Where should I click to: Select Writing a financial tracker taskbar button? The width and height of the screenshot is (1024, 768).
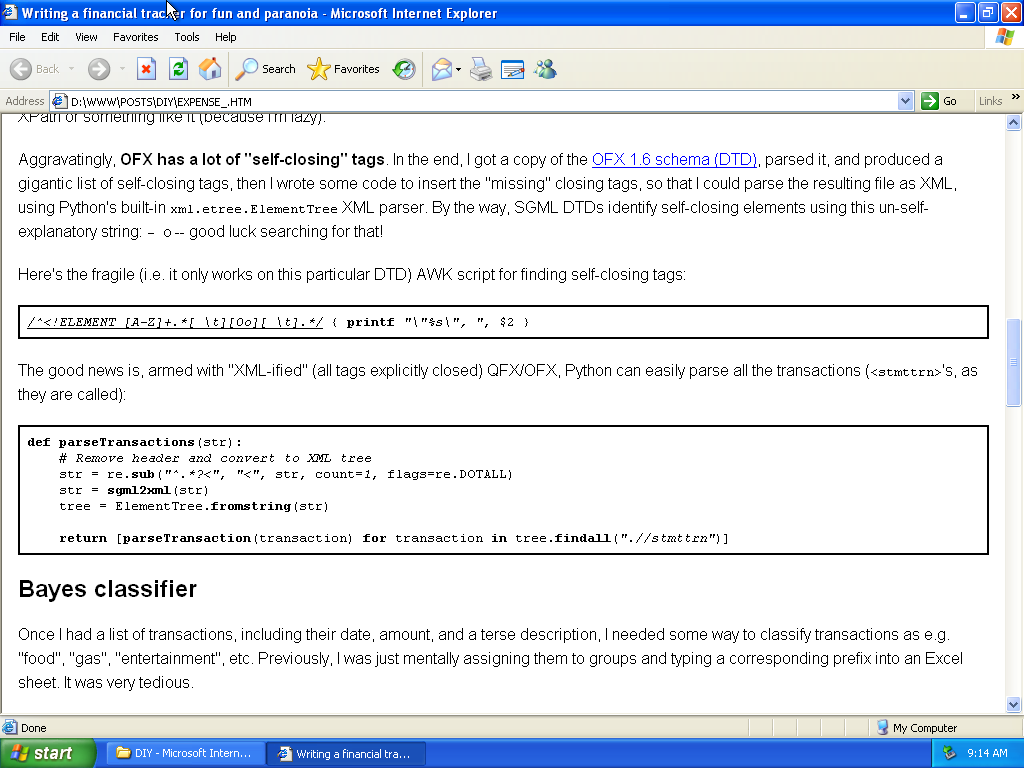347,753
